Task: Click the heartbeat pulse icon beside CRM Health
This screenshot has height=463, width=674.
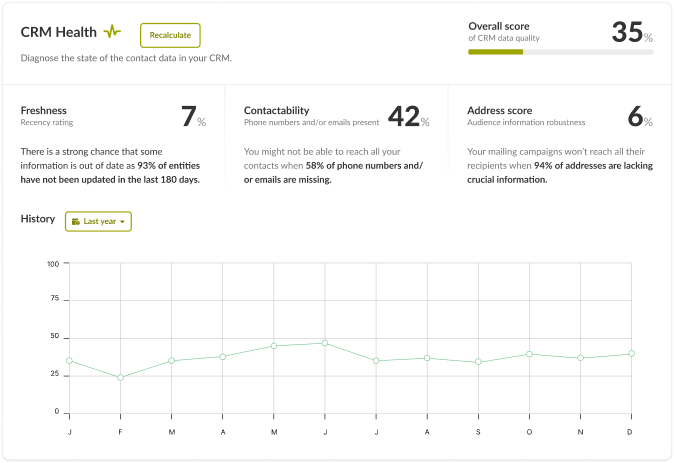Action: pyautogui.click(x=113, y=33)
